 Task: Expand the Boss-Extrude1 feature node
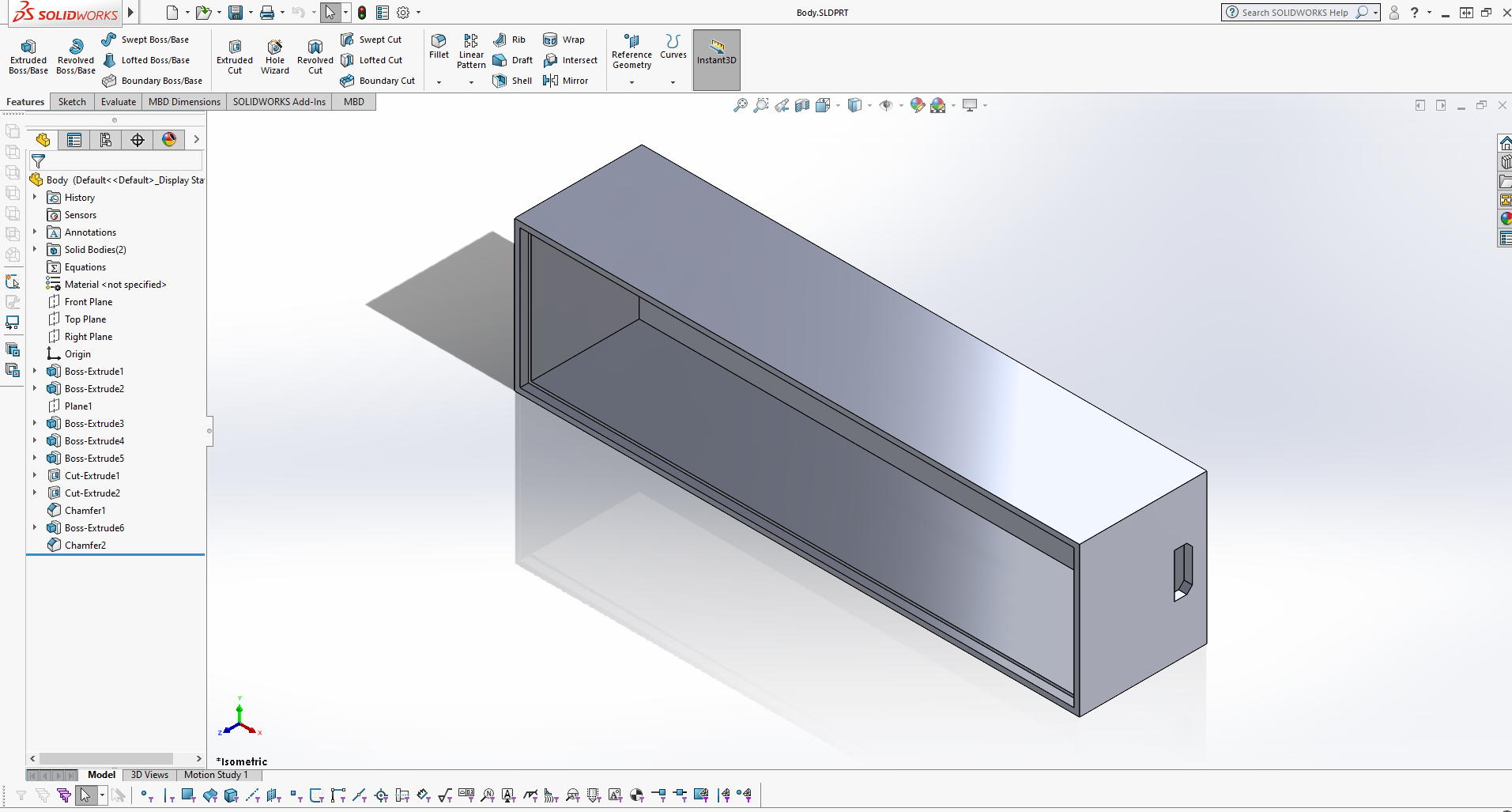(34, 371)
